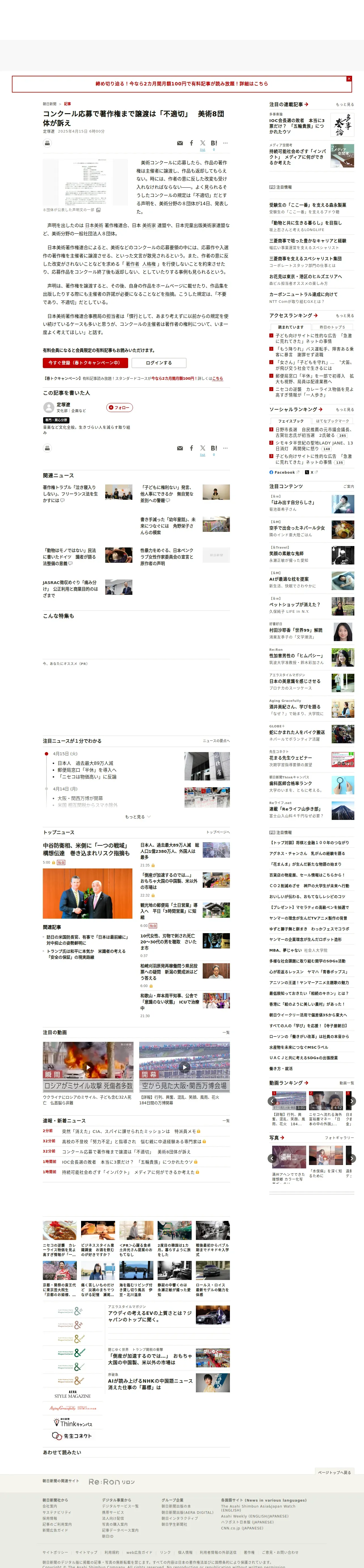
Task: Open the Re:Ron logo in related sites
Action: tap(112, 1481)
